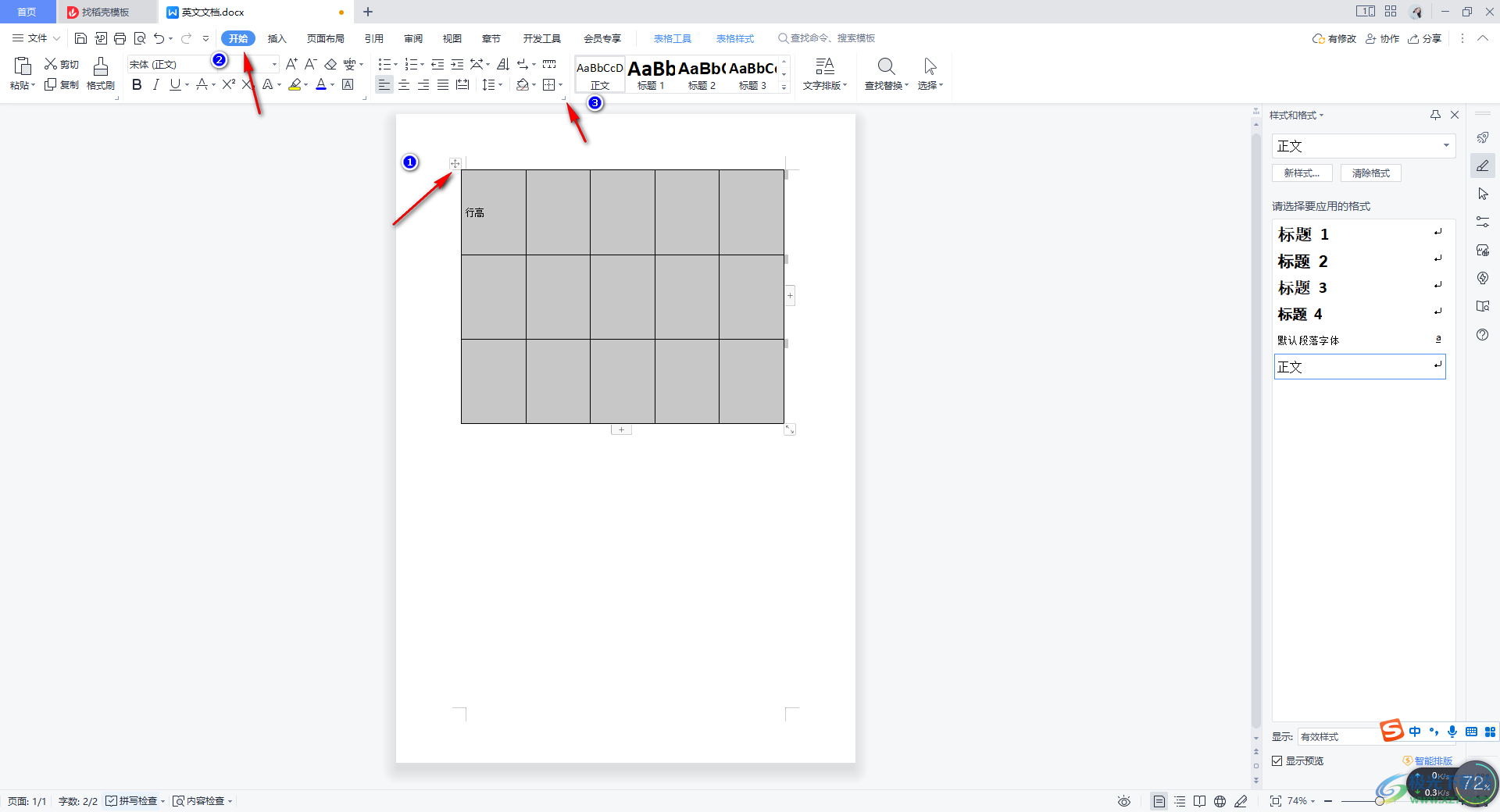Switch to Web layout view icon
The image size is (1500, 812).
[1220, 801]
